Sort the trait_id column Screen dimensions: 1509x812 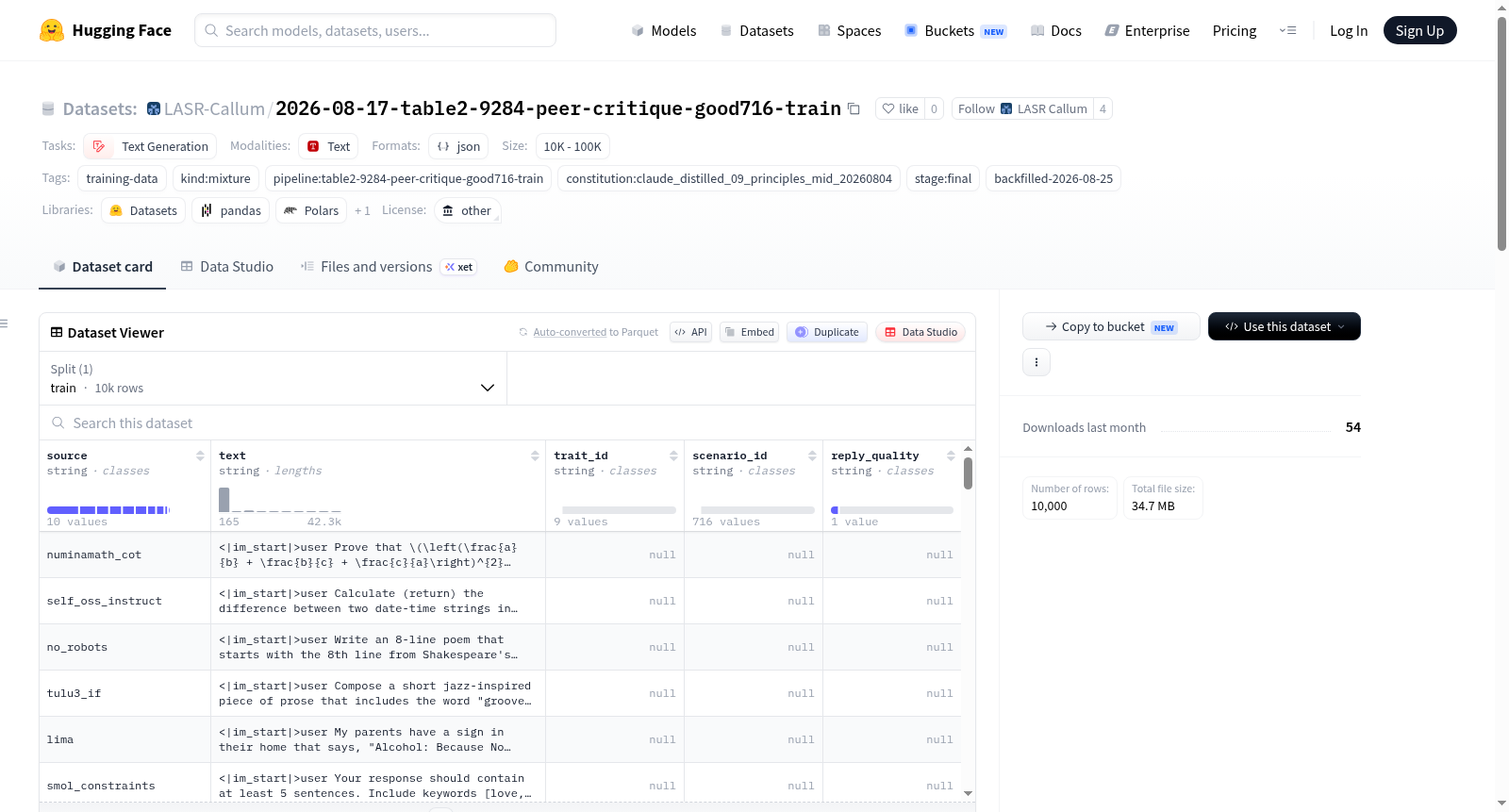(673, 456)
